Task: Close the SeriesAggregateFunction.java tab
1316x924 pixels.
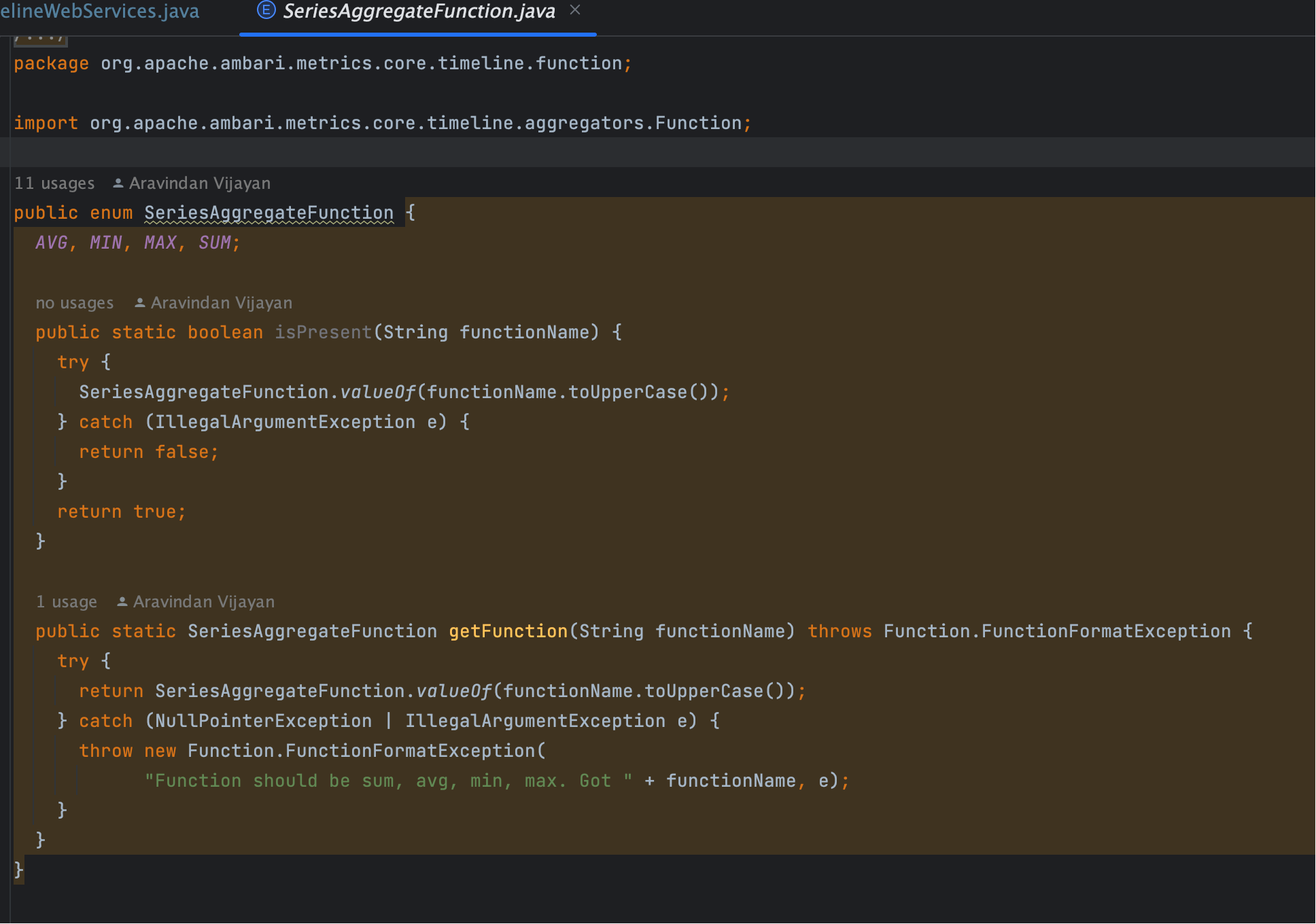Action: [575, 10]
